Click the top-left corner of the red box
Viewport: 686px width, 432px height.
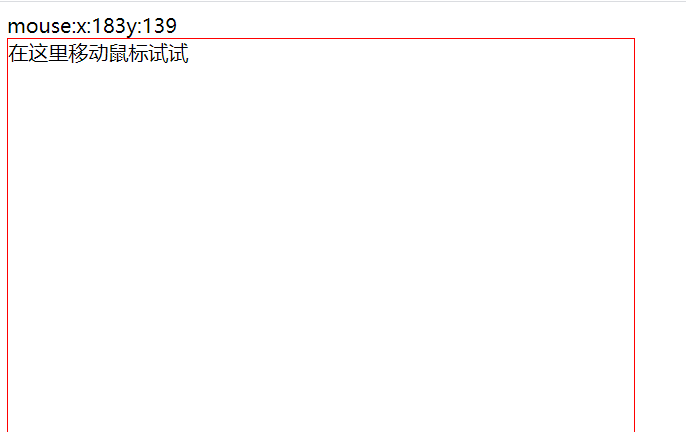tap(7, 39)
